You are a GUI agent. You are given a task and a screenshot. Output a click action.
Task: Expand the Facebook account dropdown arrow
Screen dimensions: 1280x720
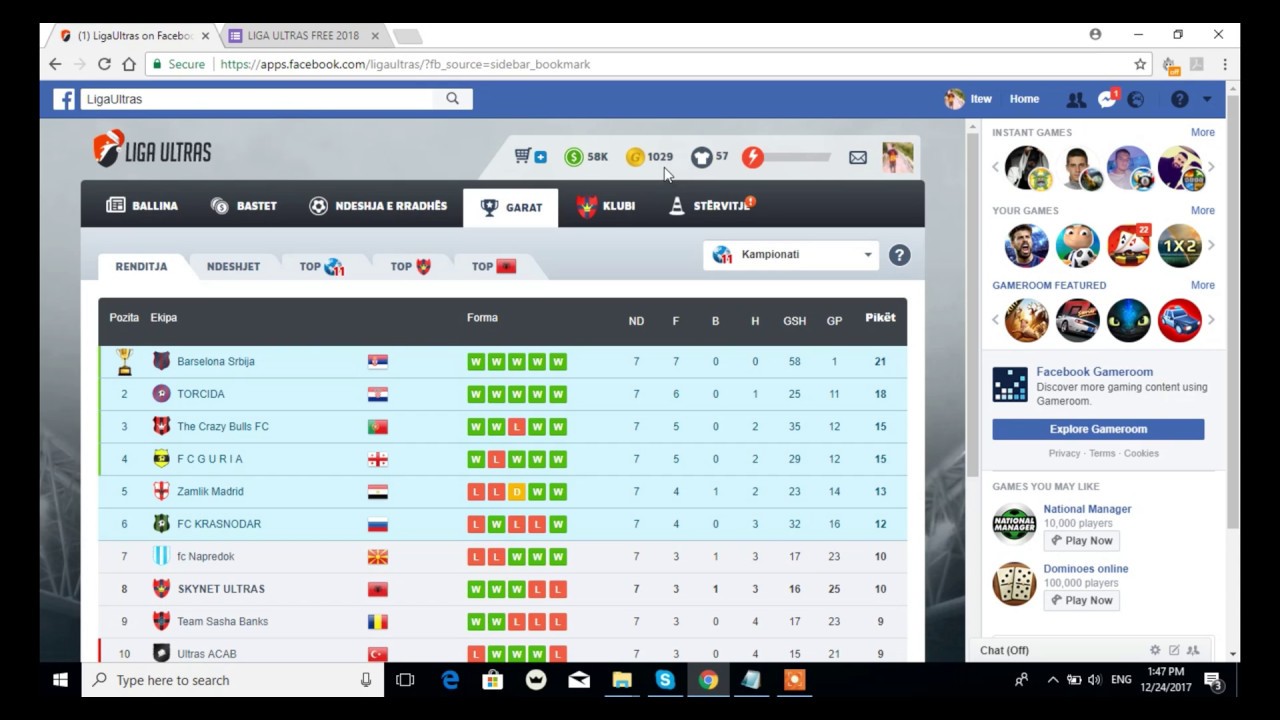tap(1207, 99)
